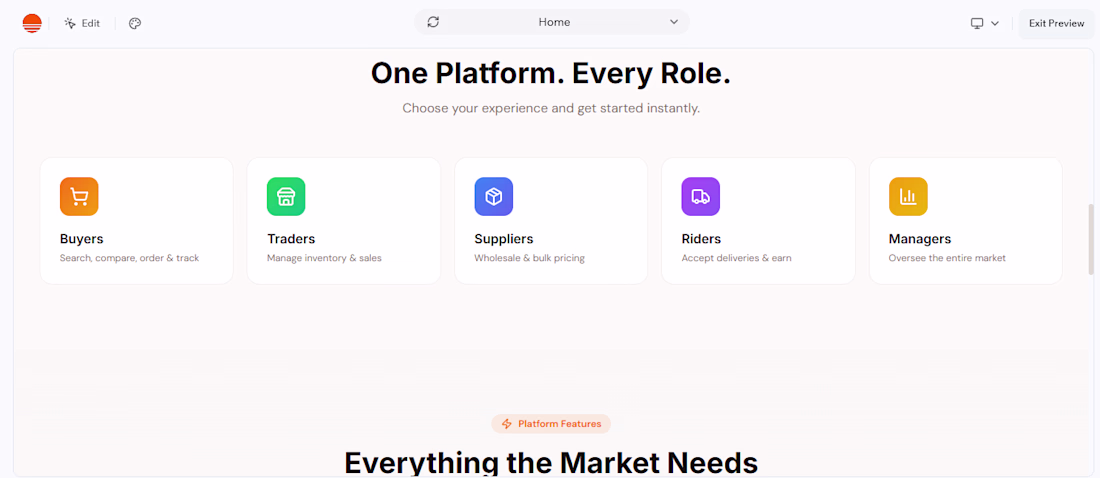Click the orange sunset app logo
Screen dimensions: 1100x478
tap(32, 23)
